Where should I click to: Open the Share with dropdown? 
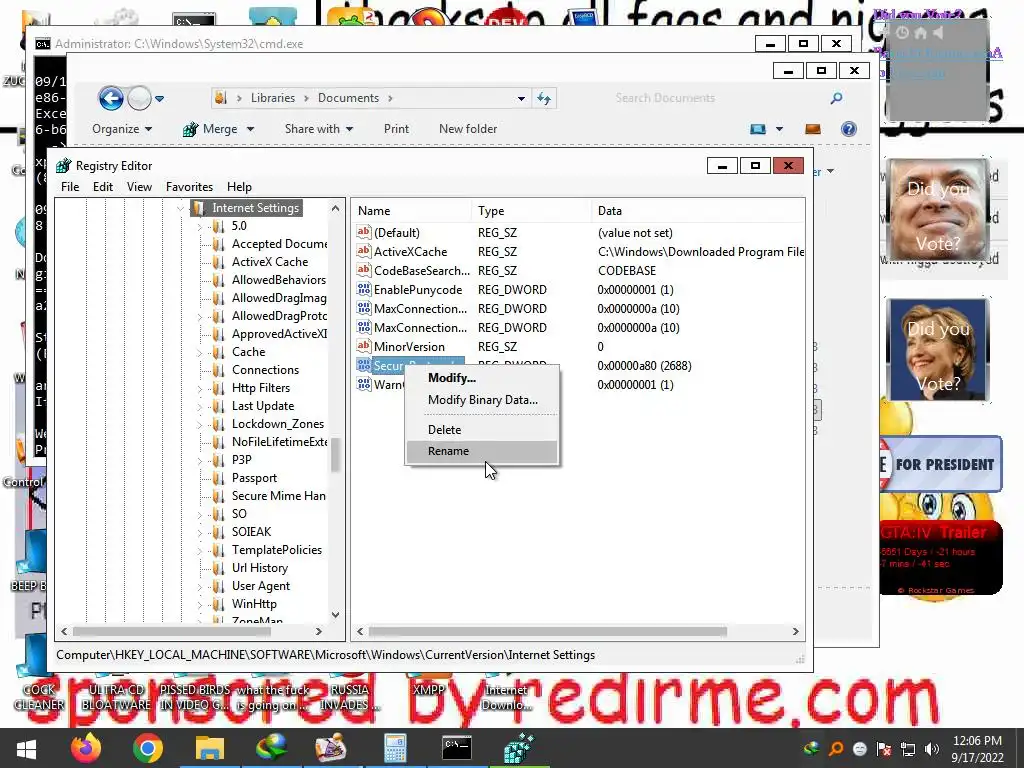319,129
